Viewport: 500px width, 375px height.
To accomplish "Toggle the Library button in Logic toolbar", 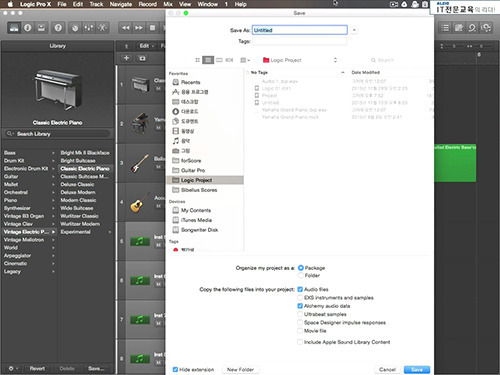I will point(14,28).
